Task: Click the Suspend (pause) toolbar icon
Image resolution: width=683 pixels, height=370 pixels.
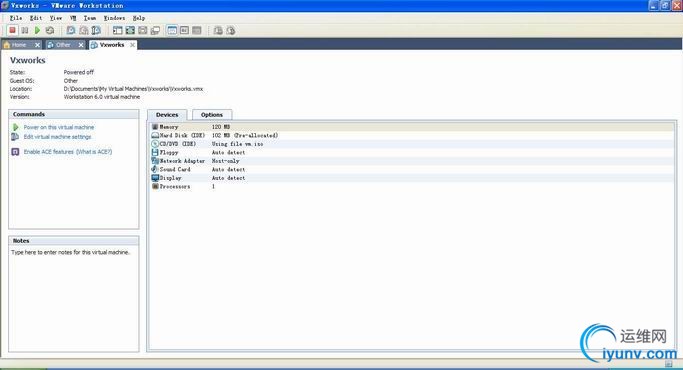Action: click(25, 30)
